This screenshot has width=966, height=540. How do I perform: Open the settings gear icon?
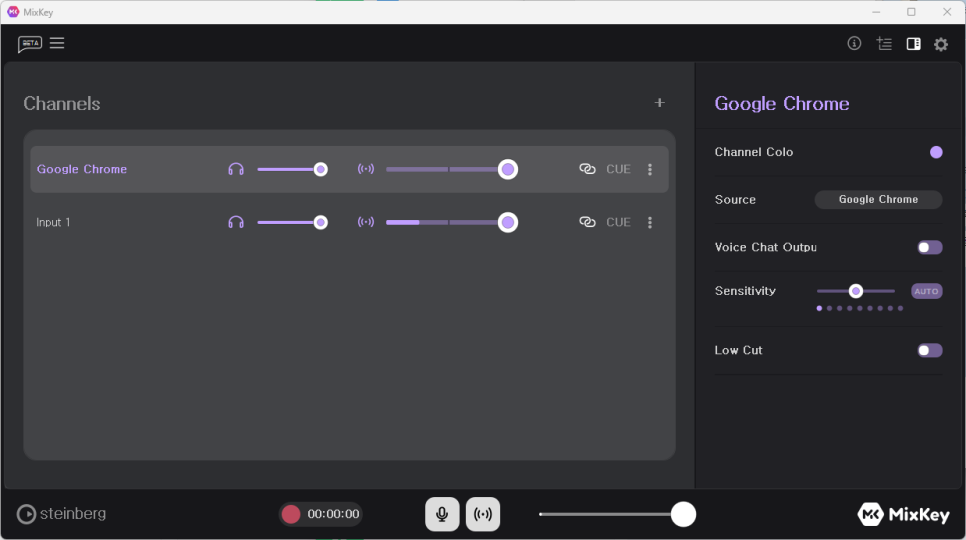(x=941, y=44)
